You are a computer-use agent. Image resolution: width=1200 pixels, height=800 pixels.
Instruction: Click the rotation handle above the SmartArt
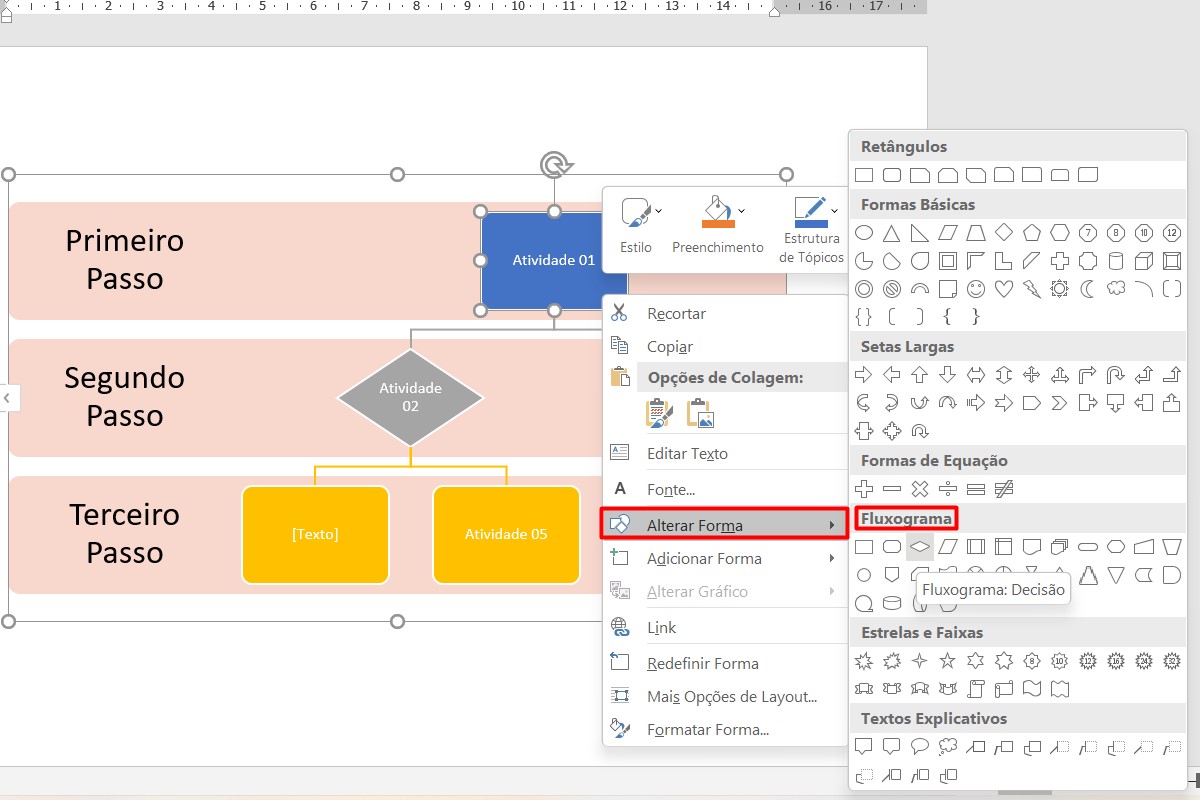tap(555, 165)
